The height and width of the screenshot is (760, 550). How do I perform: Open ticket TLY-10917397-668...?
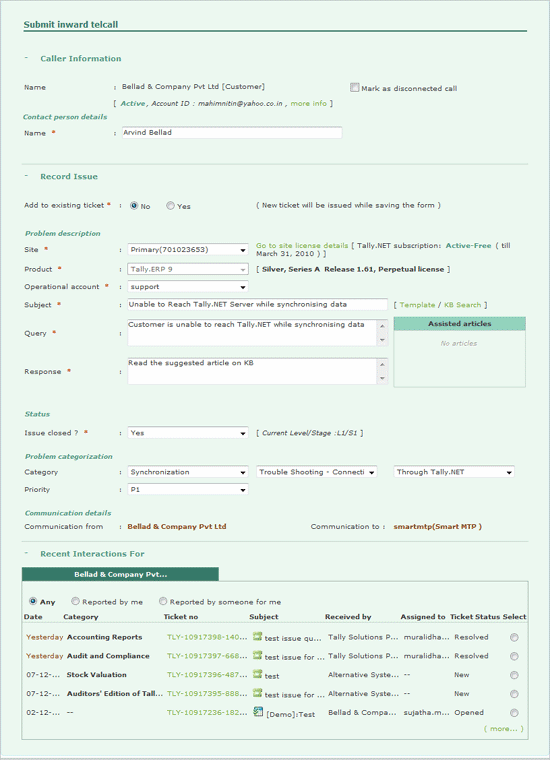(207, 656)
